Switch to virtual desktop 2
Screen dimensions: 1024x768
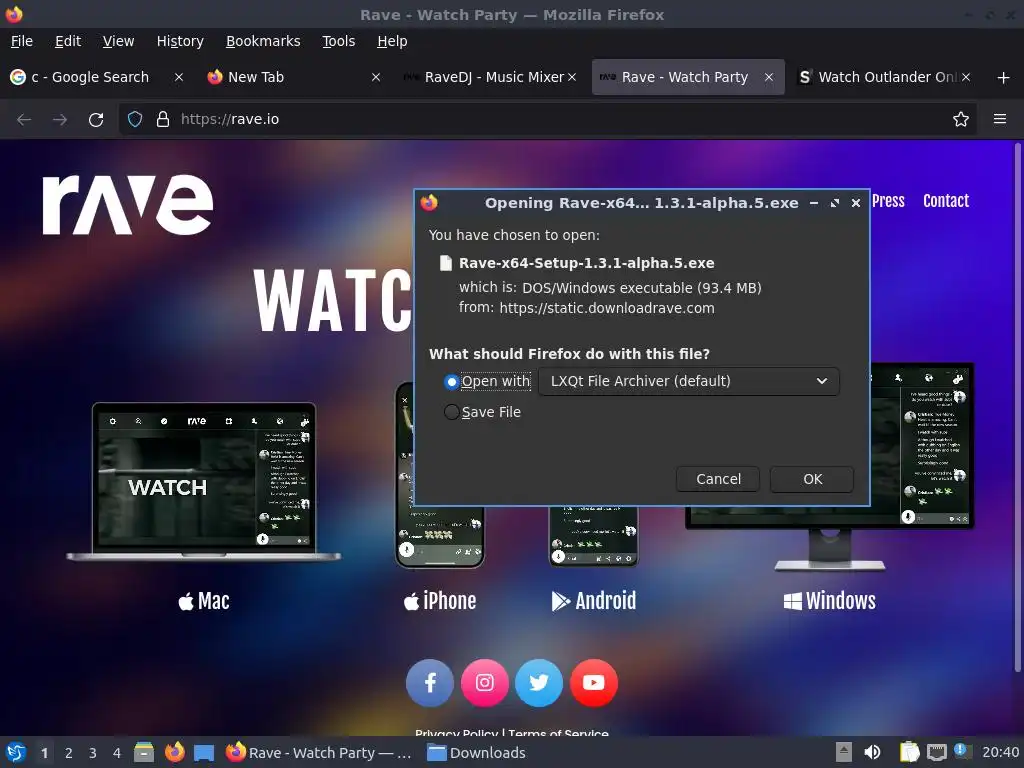68,753
